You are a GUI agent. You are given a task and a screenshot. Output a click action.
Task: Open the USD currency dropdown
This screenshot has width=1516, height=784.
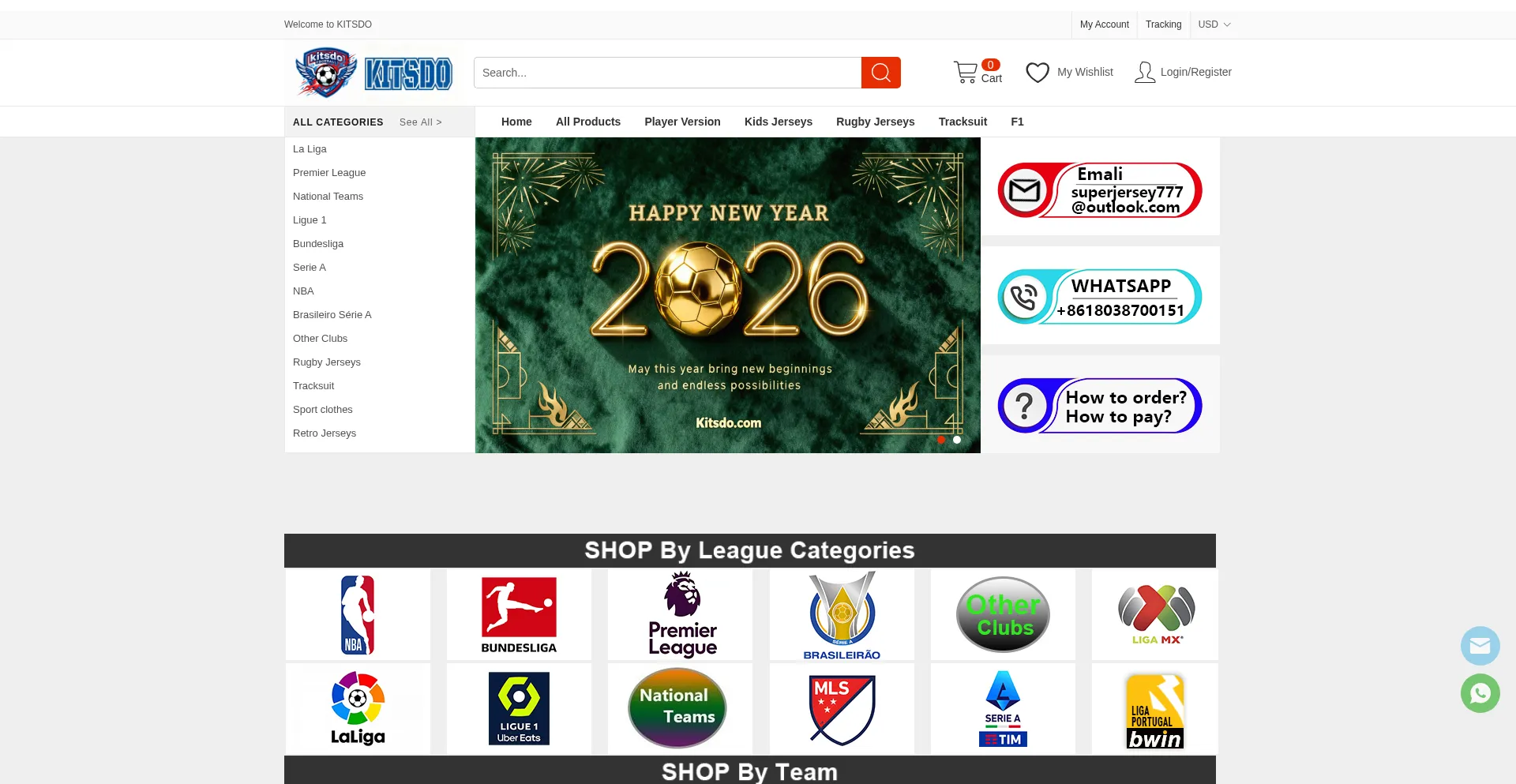click(x=1214, y=24)
